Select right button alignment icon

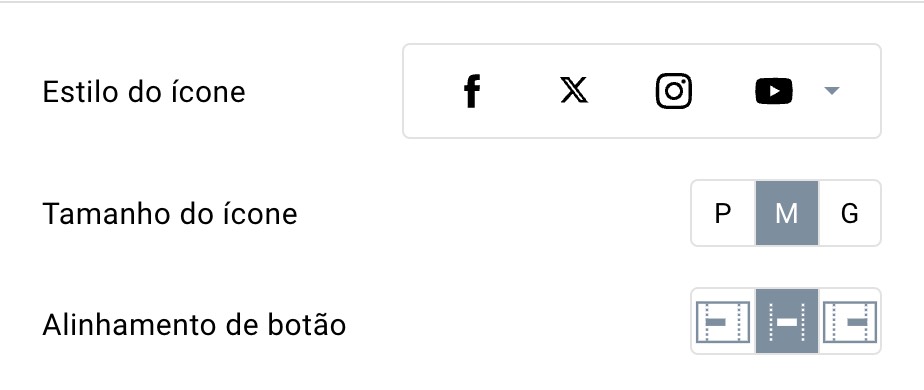point(849,322)
